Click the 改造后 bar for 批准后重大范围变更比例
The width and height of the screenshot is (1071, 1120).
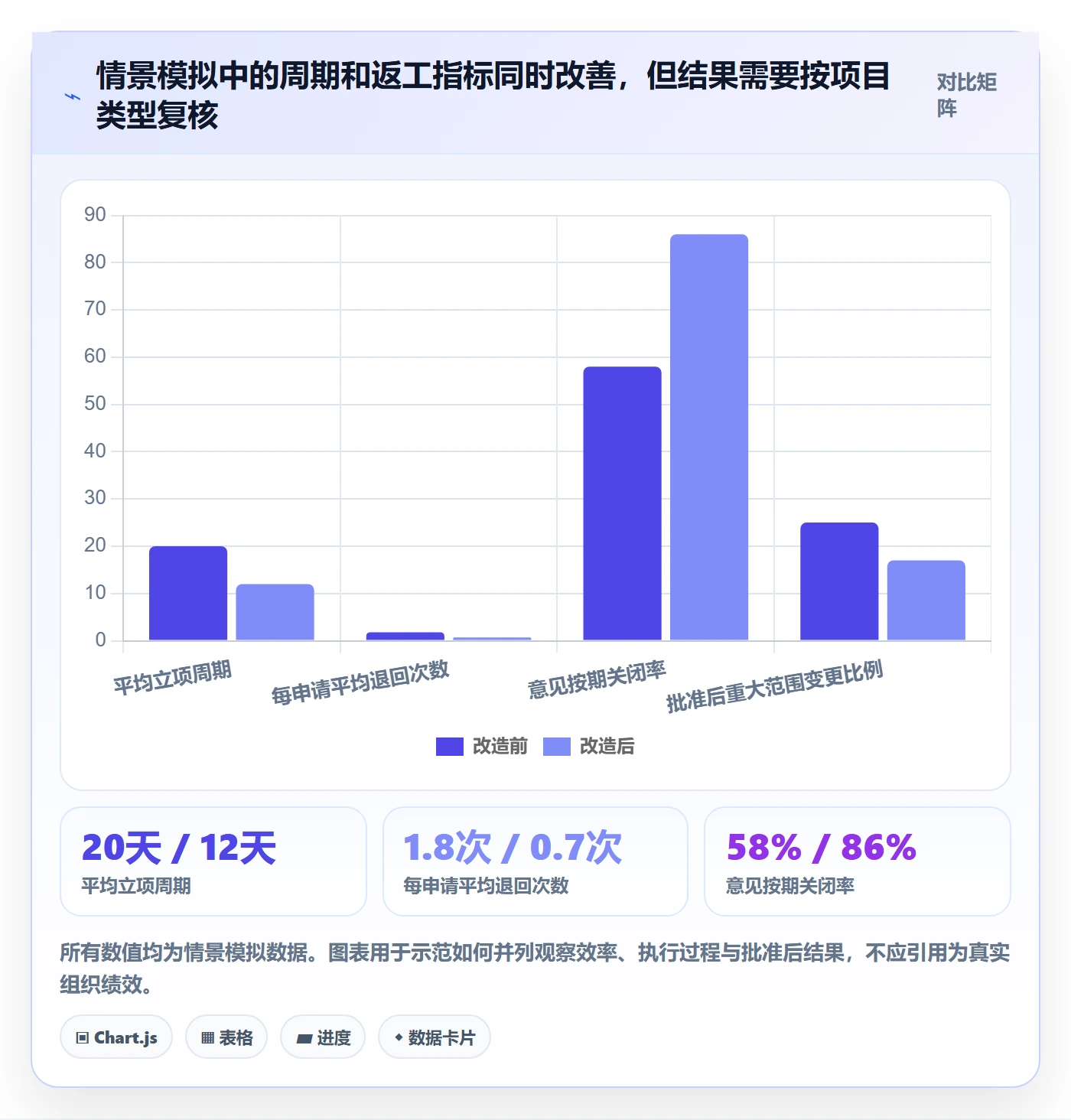(x=926, y=601)
